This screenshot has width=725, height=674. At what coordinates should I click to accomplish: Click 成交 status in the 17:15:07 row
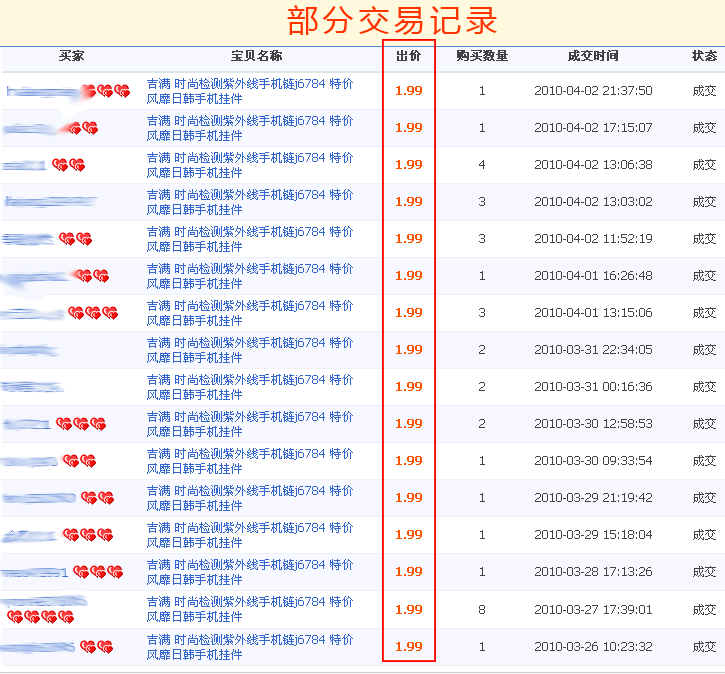coord(704,128)
